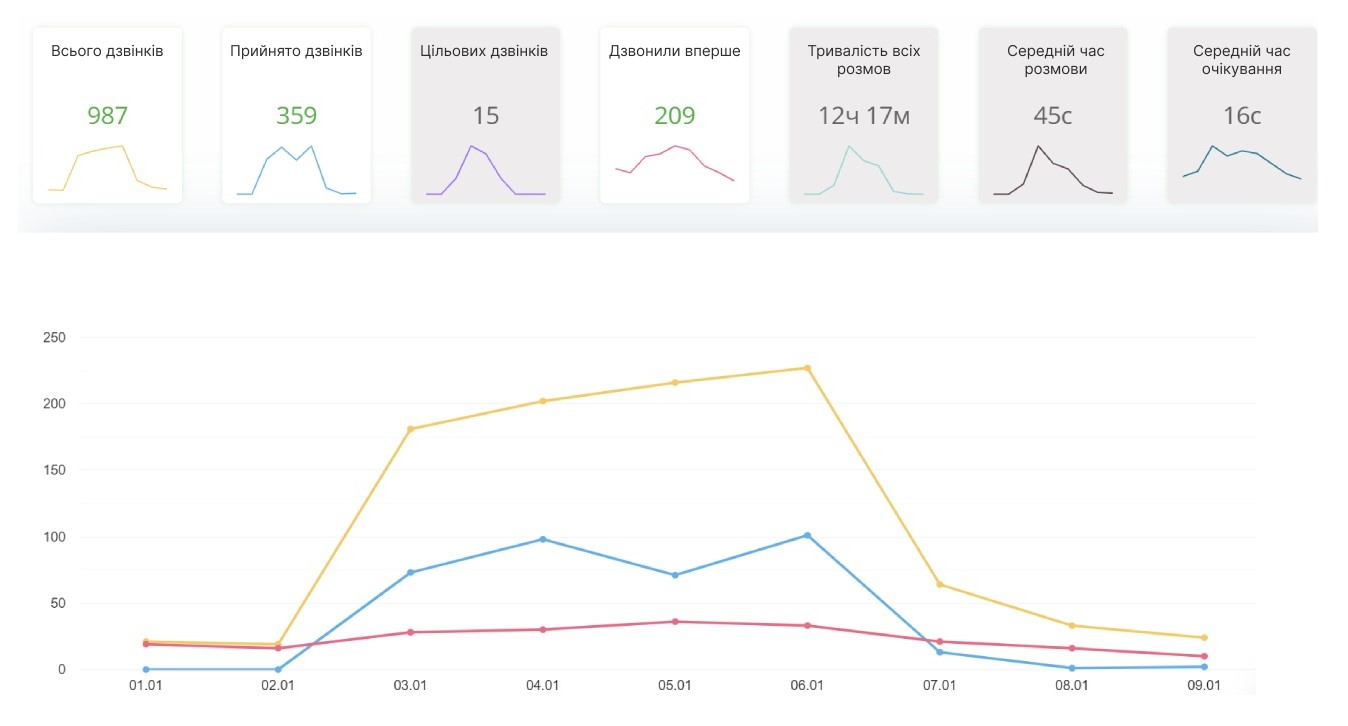Click the 200 y-axis label
Image resolution: width=1348 pixels, height=726 pixels.
(55, 404)
